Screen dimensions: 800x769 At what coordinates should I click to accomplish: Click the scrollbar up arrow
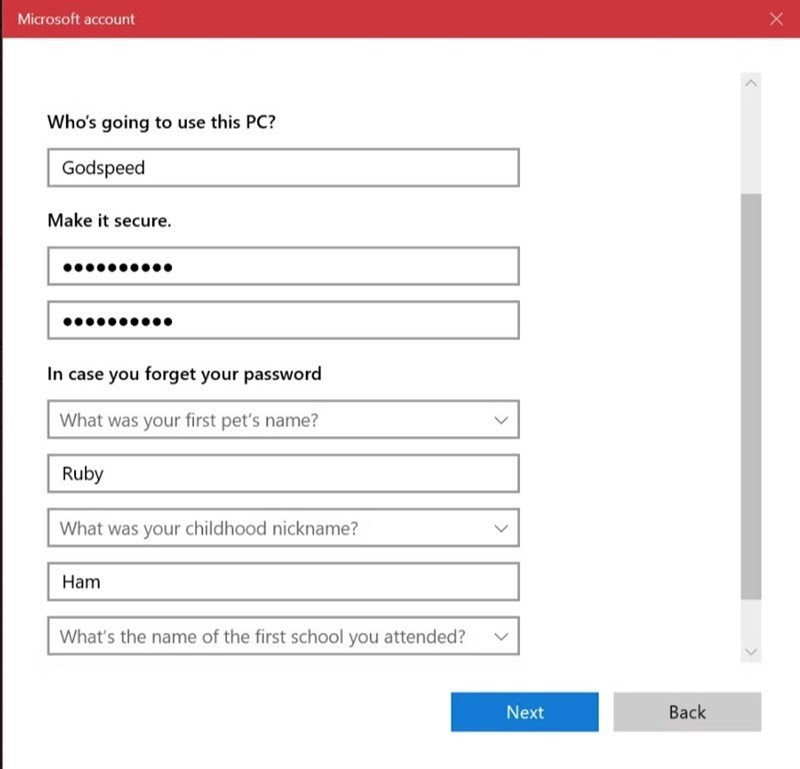tap(752, 82)
